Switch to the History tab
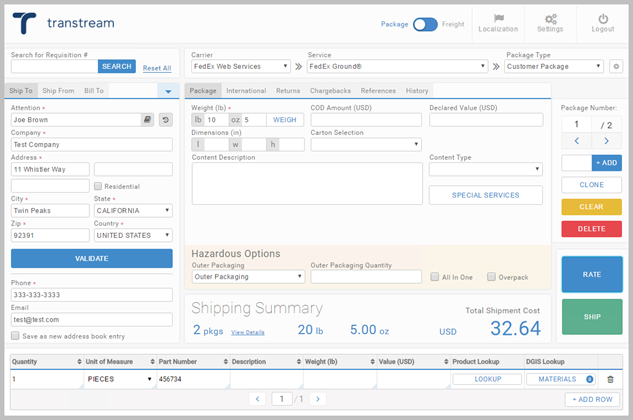 (x=417, y=91)
